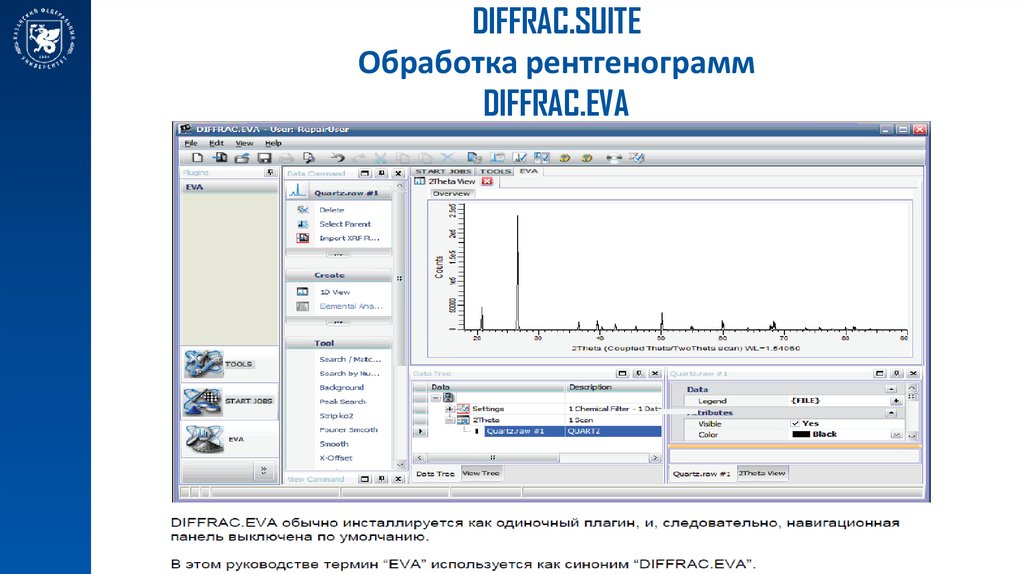This screenshot has height=574, width=1024.
Task: Switch to TOOLS tab
Action: coord(496,171)
